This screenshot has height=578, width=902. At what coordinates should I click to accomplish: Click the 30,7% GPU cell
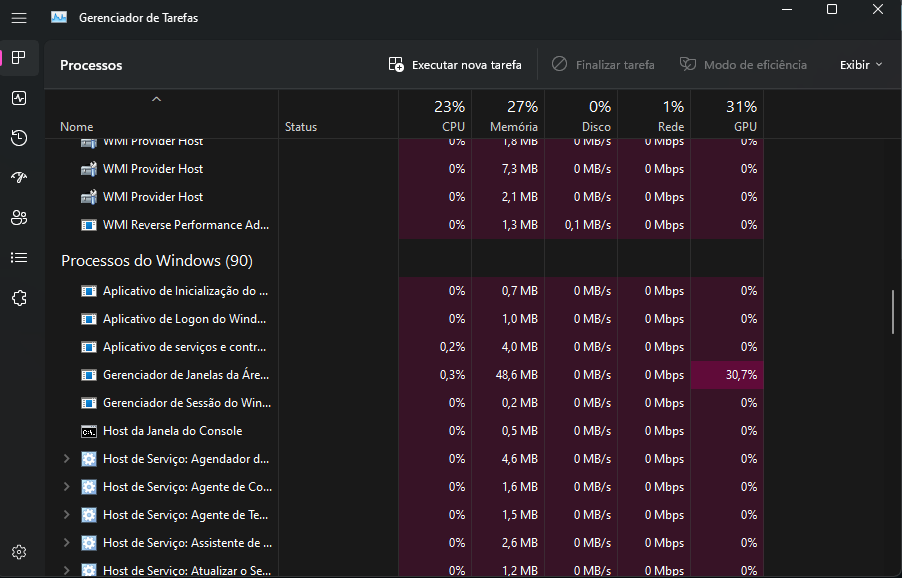[x=727, y=375]
